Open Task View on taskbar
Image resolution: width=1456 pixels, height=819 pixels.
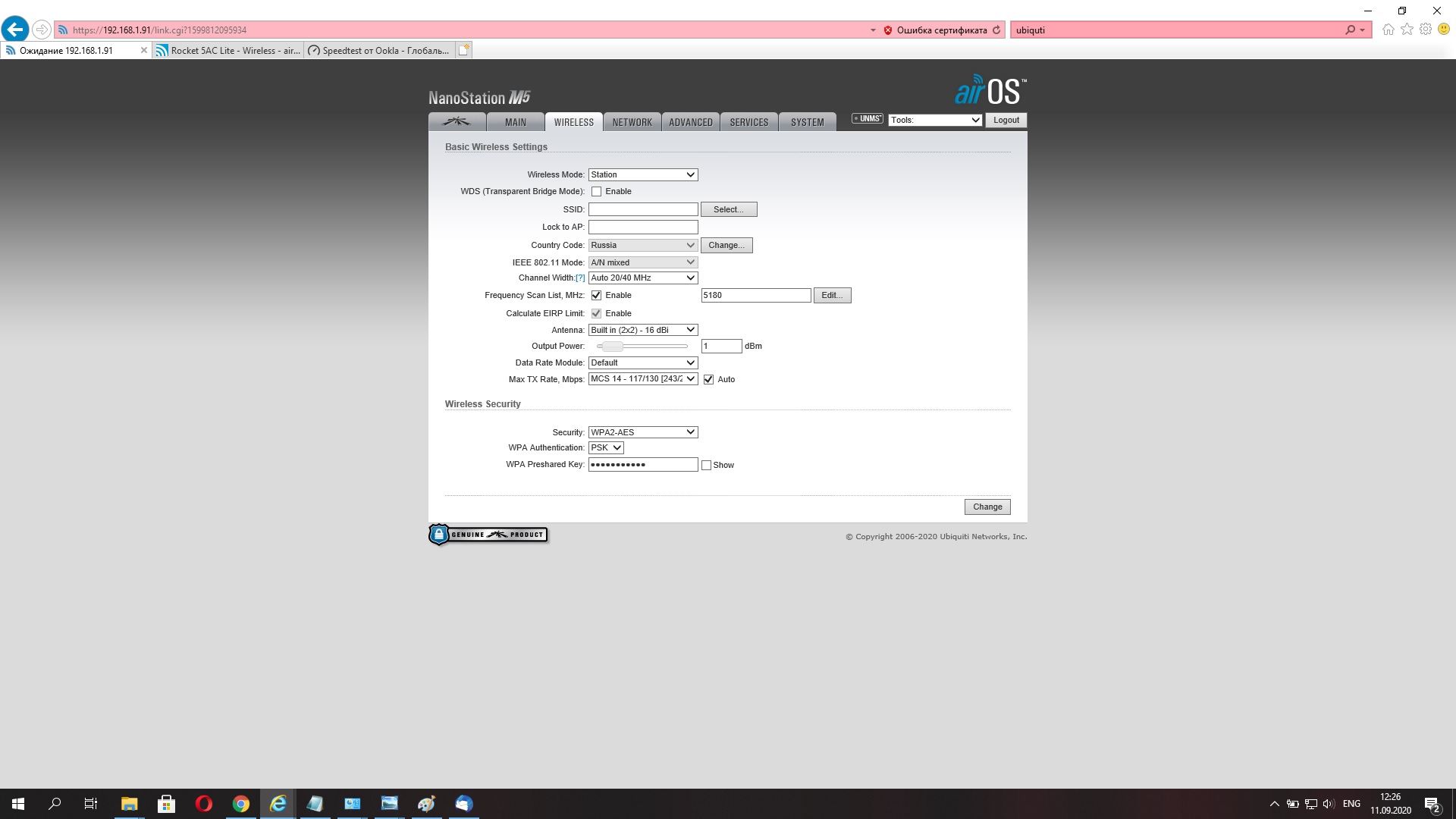click(91, 804)
